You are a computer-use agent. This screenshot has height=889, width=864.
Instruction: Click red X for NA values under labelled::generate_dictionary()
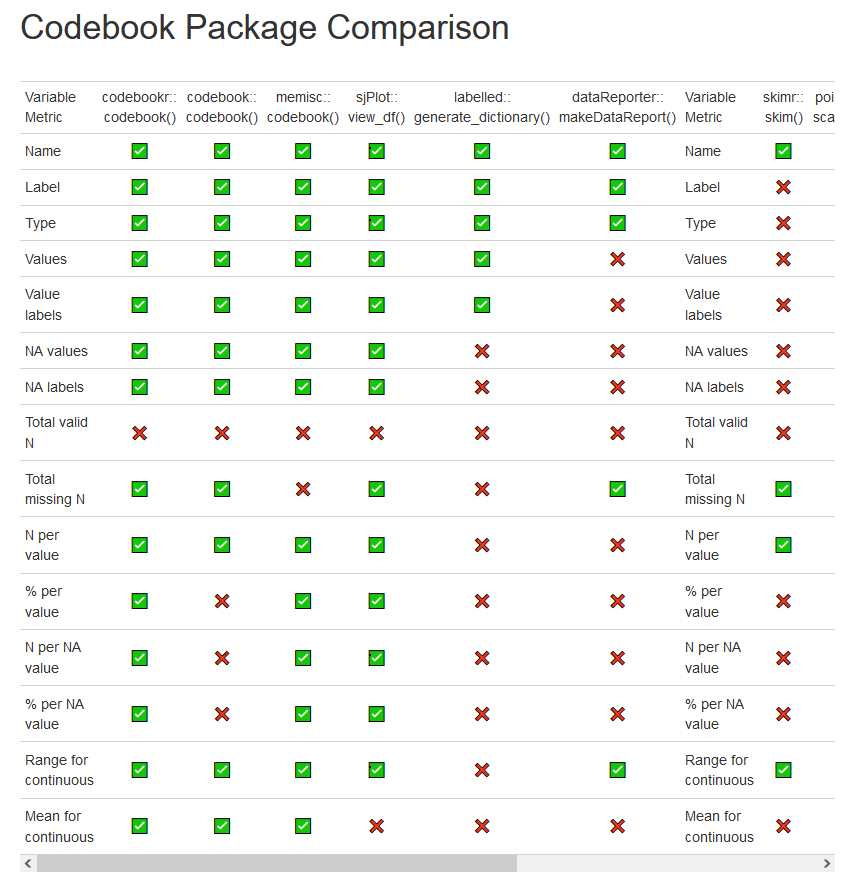(482, 351)
